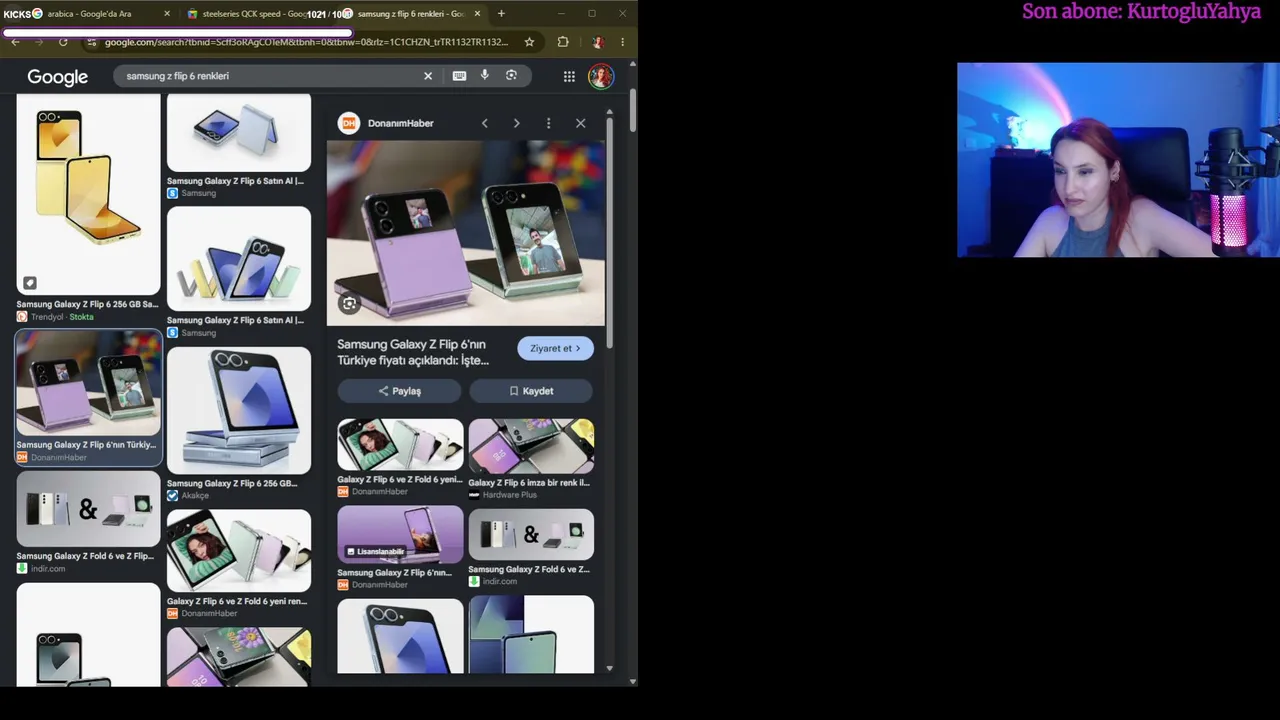Show the next image in the preview panel

click(x=516, y=123)
